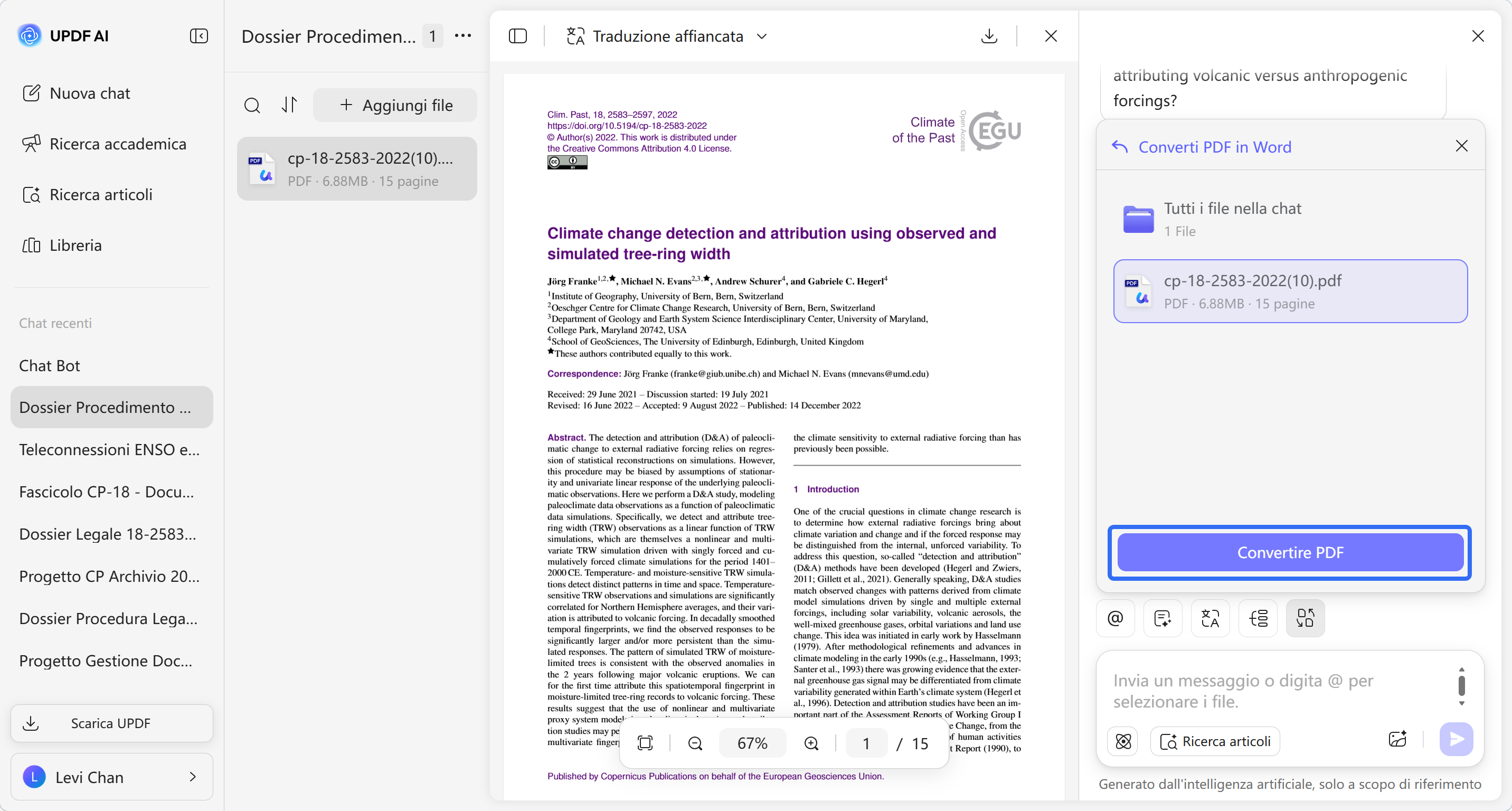The width and height of the screenshot is (1512, 811).
Task: Click the page number field
Action: [866, 743]
